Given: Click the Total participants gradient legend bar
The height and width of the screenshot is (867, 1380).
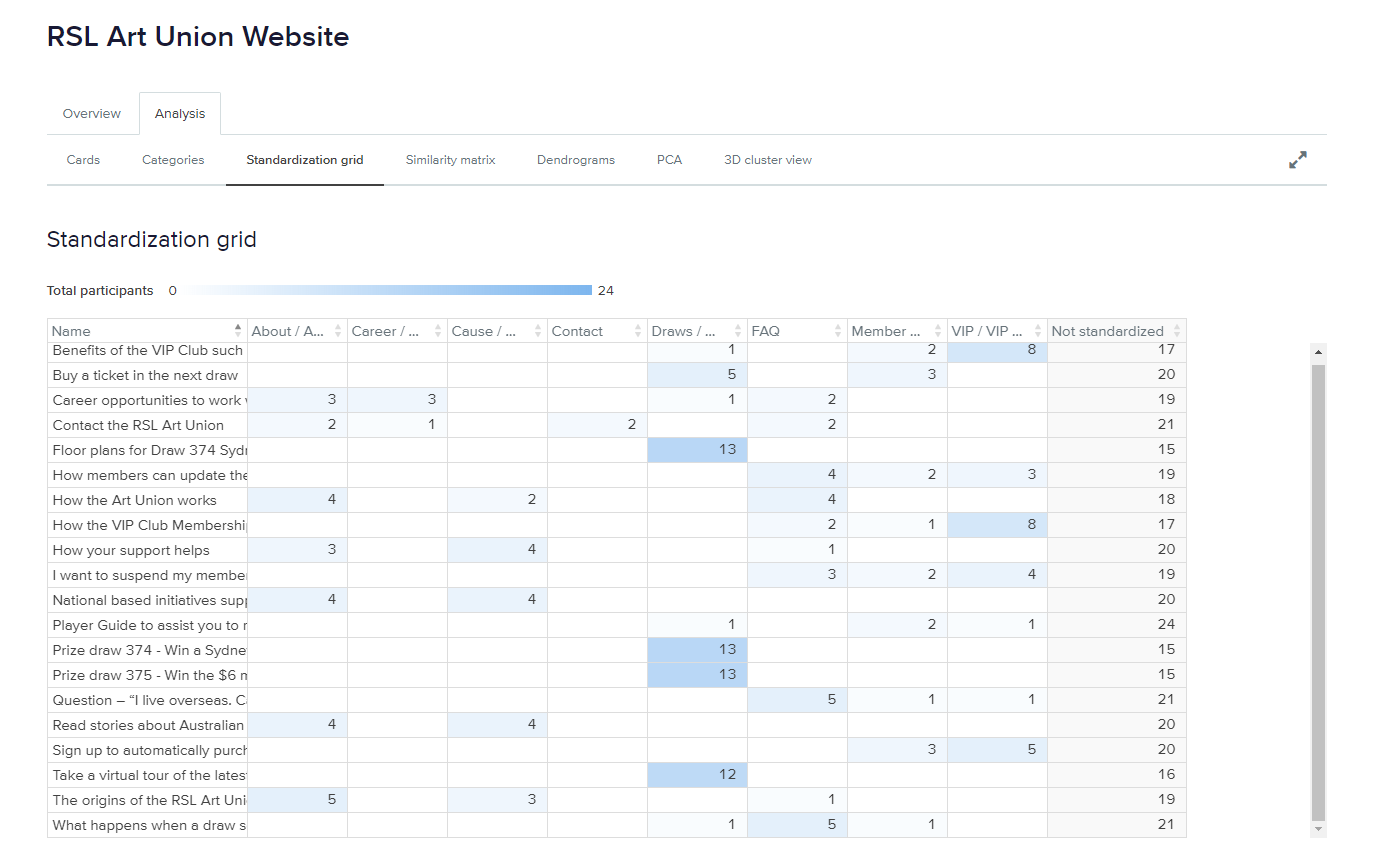Looking at the screenshot, I should (x=390, y=290).
